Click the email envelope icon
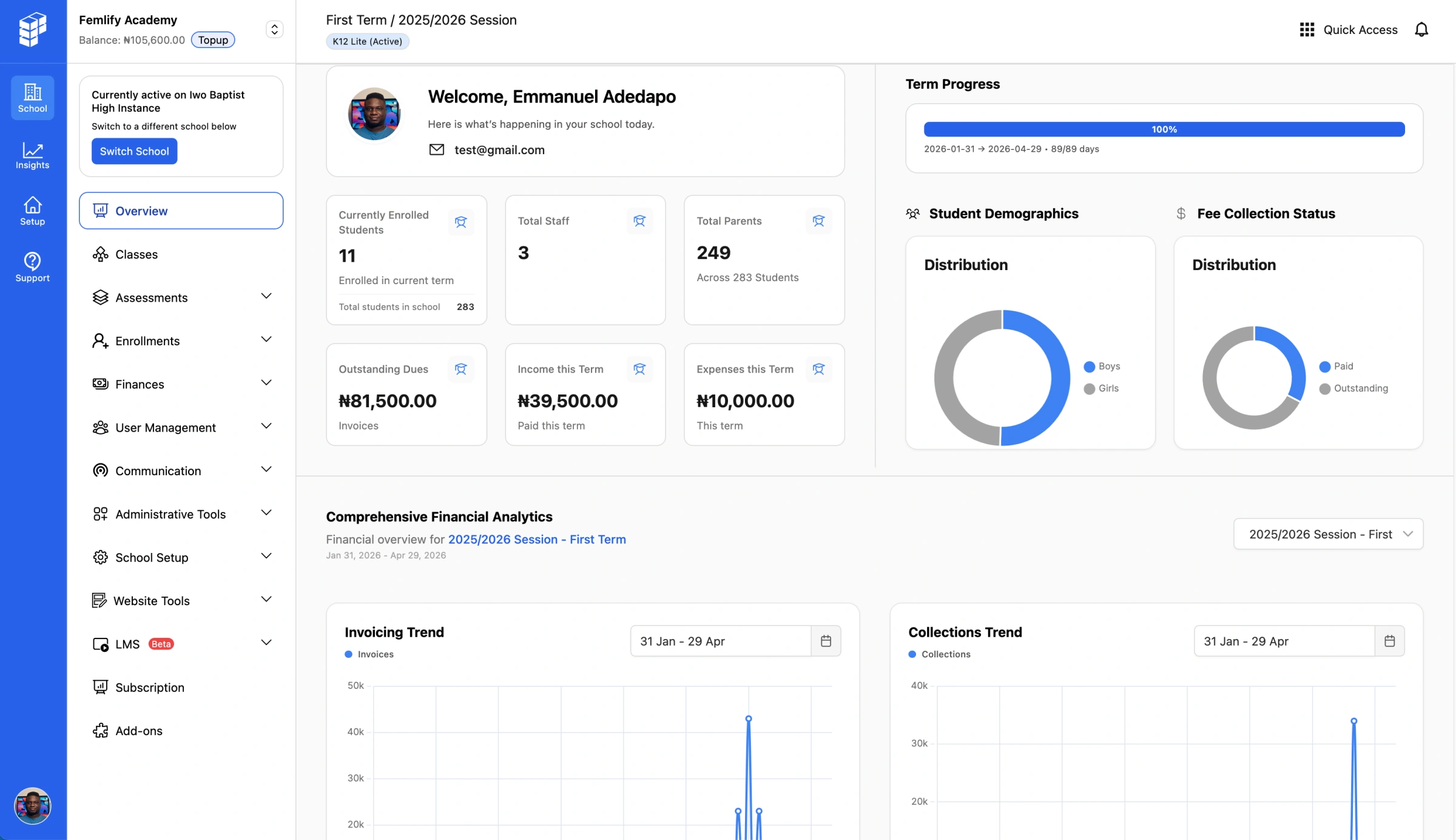 (x=437, y=149)
